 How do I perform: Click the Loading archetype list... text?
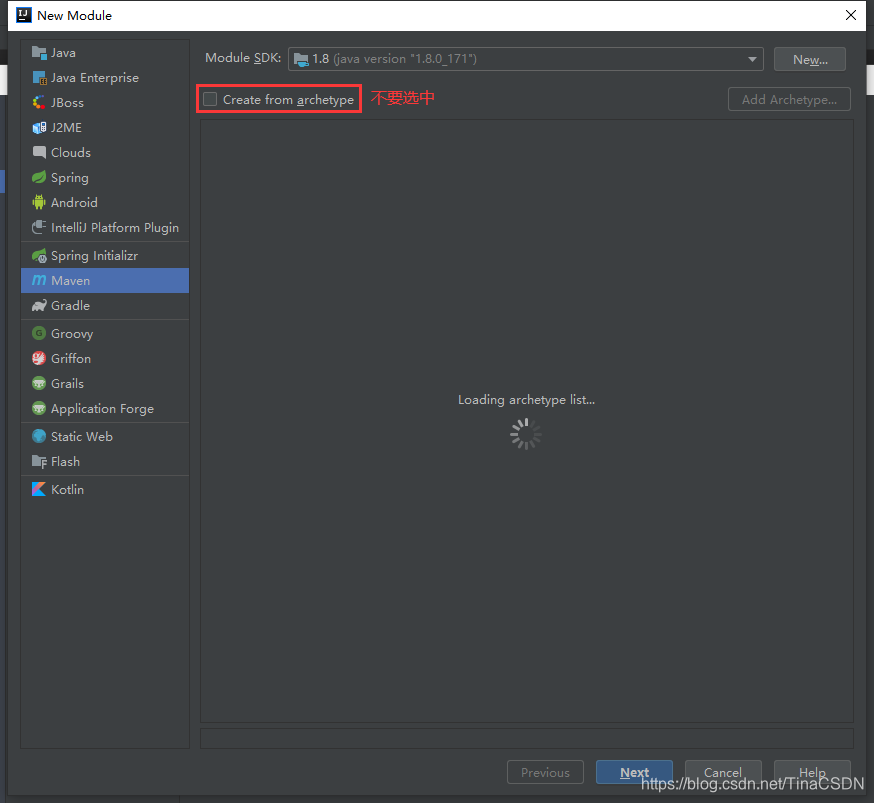coord(526,400)
